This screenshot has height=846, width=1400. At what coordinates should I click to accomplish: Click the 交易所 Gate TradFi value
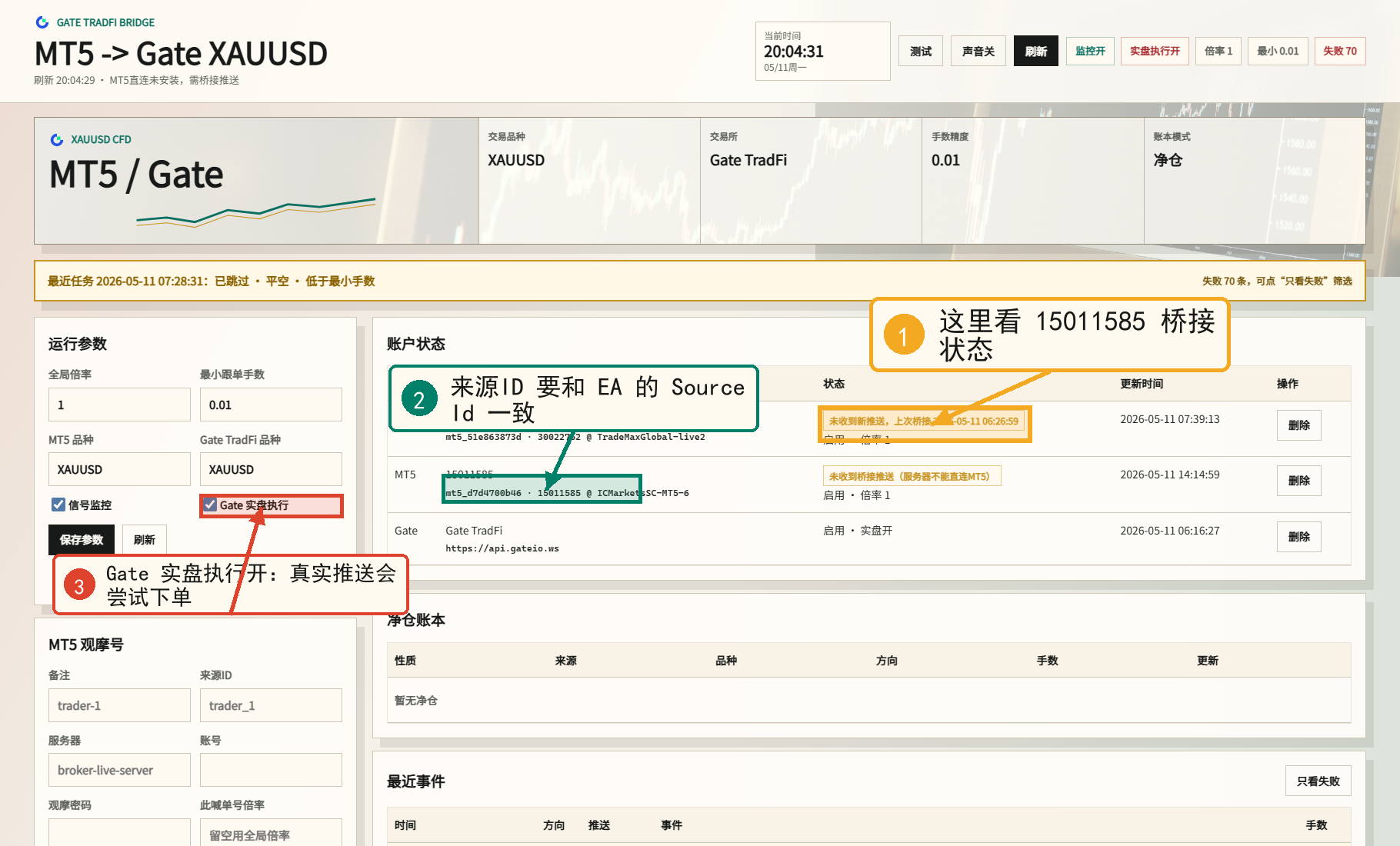[748, 160]
